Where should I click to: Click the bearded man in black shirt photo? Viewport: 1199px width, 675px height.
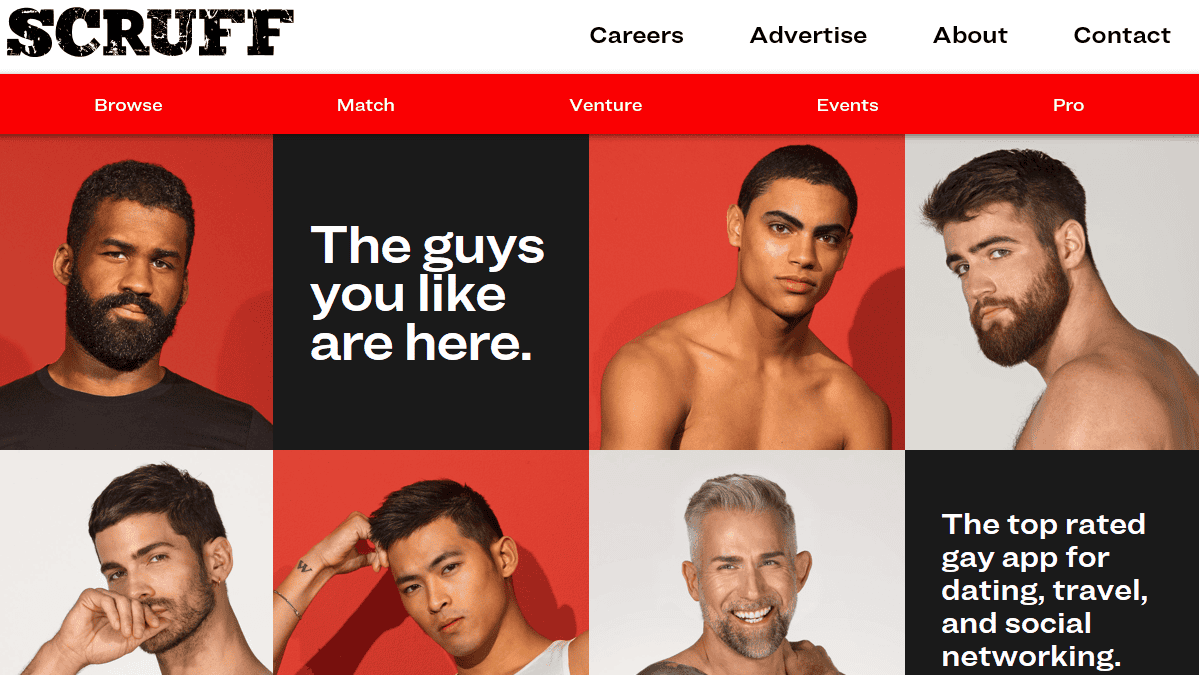coord(136,292)
